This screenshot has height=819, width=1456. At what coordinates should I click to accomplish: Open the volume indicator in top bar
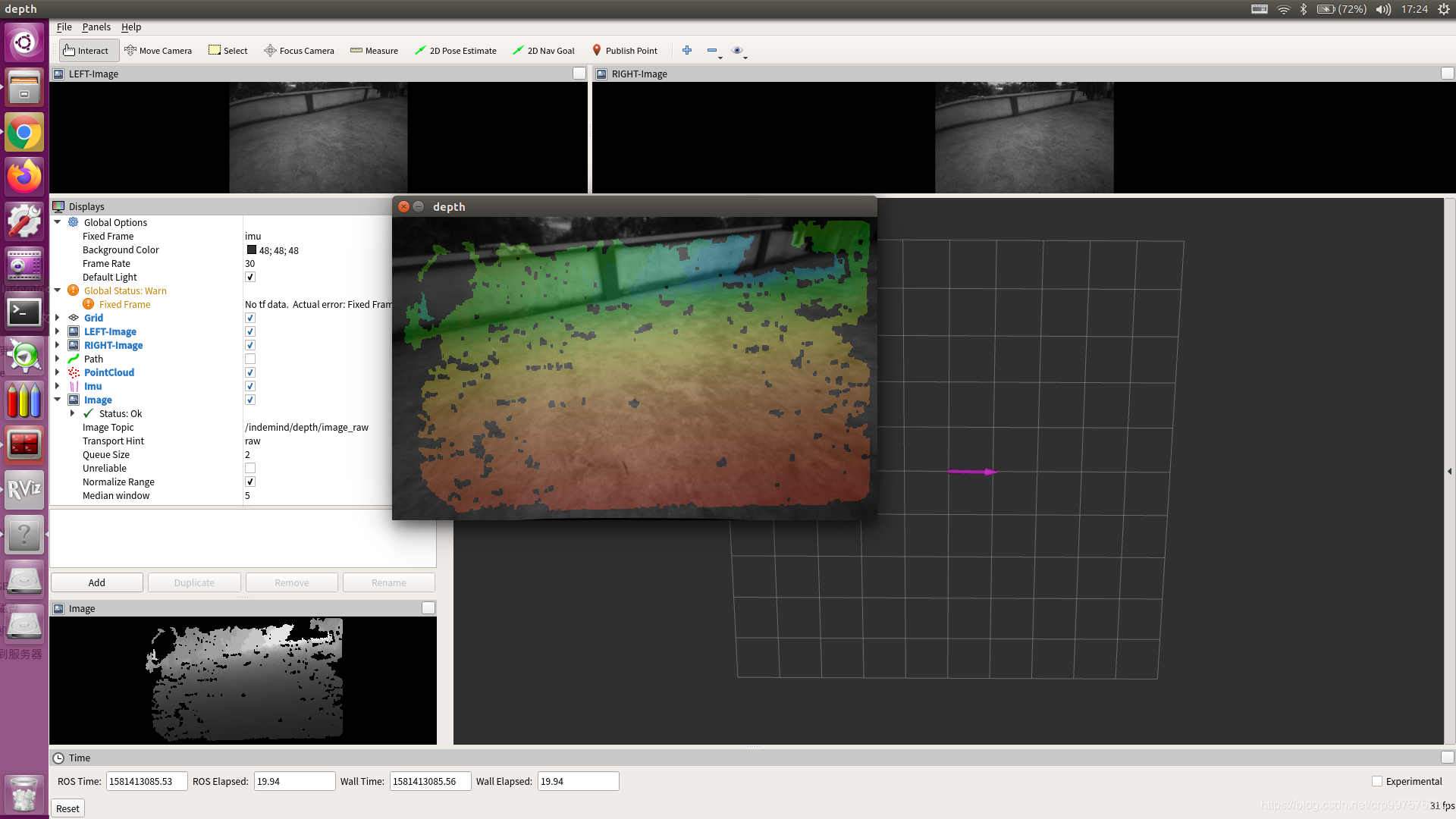(1383, 9)
